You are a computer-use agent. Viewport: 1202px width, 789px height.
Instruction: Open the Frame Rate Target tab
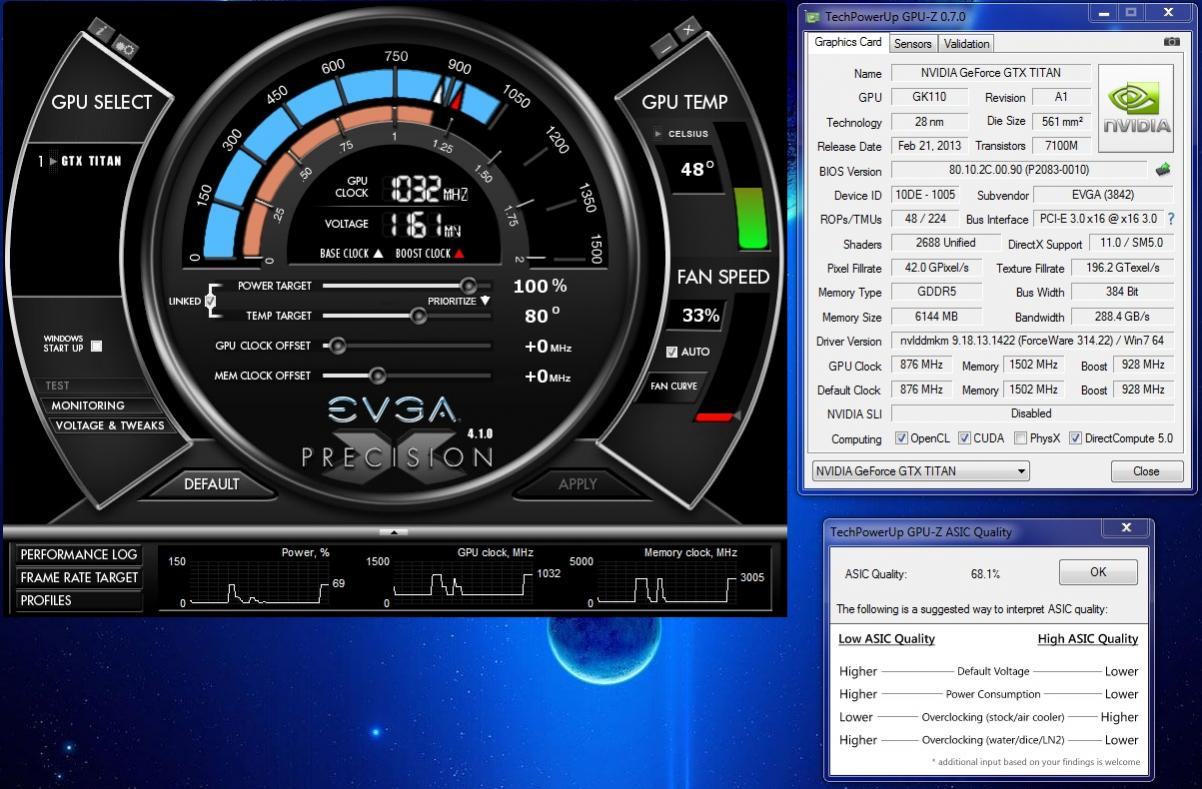(78, 578)
